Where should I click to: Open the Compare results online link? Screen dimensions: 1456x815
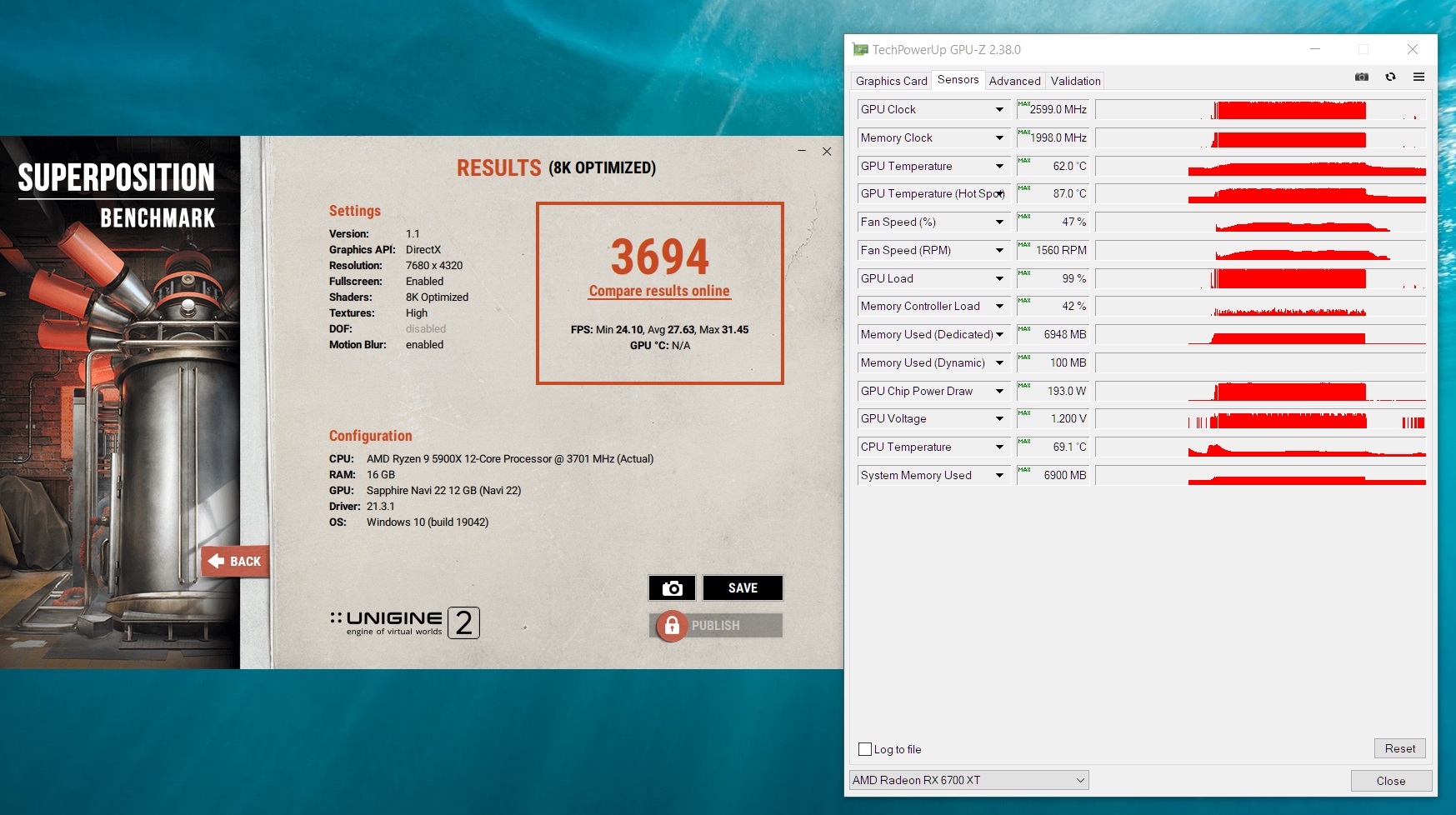(x=659, y=291)
